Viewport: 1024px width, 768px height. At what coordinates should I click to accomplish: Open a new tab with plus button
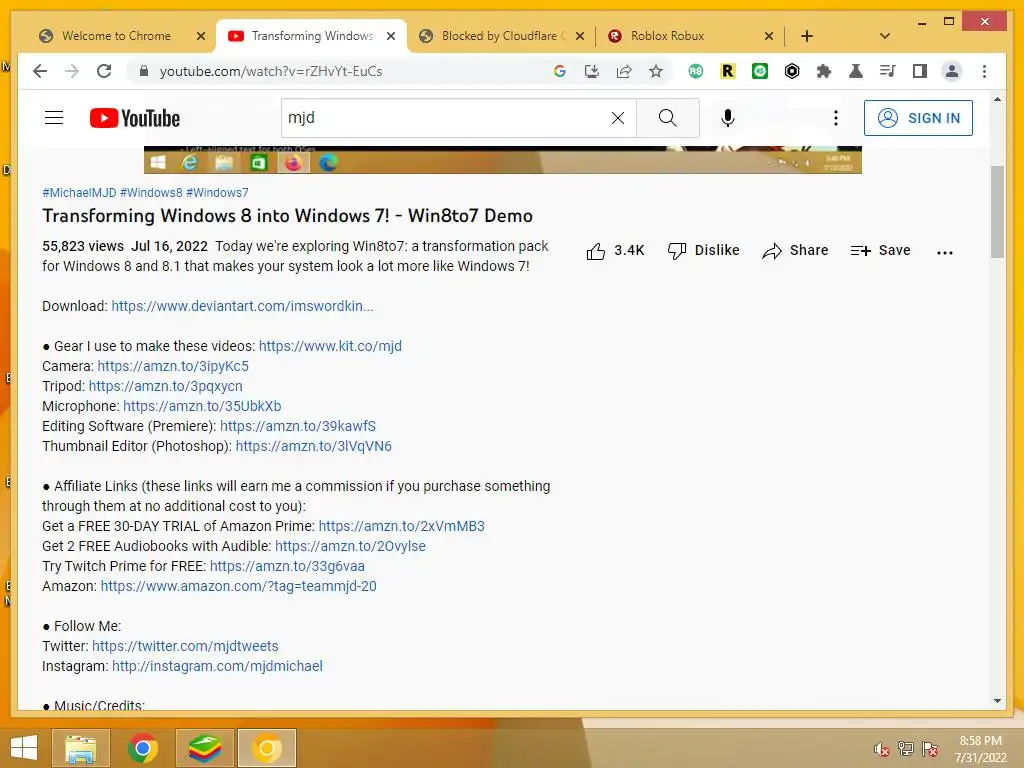(x=807, y=36)
